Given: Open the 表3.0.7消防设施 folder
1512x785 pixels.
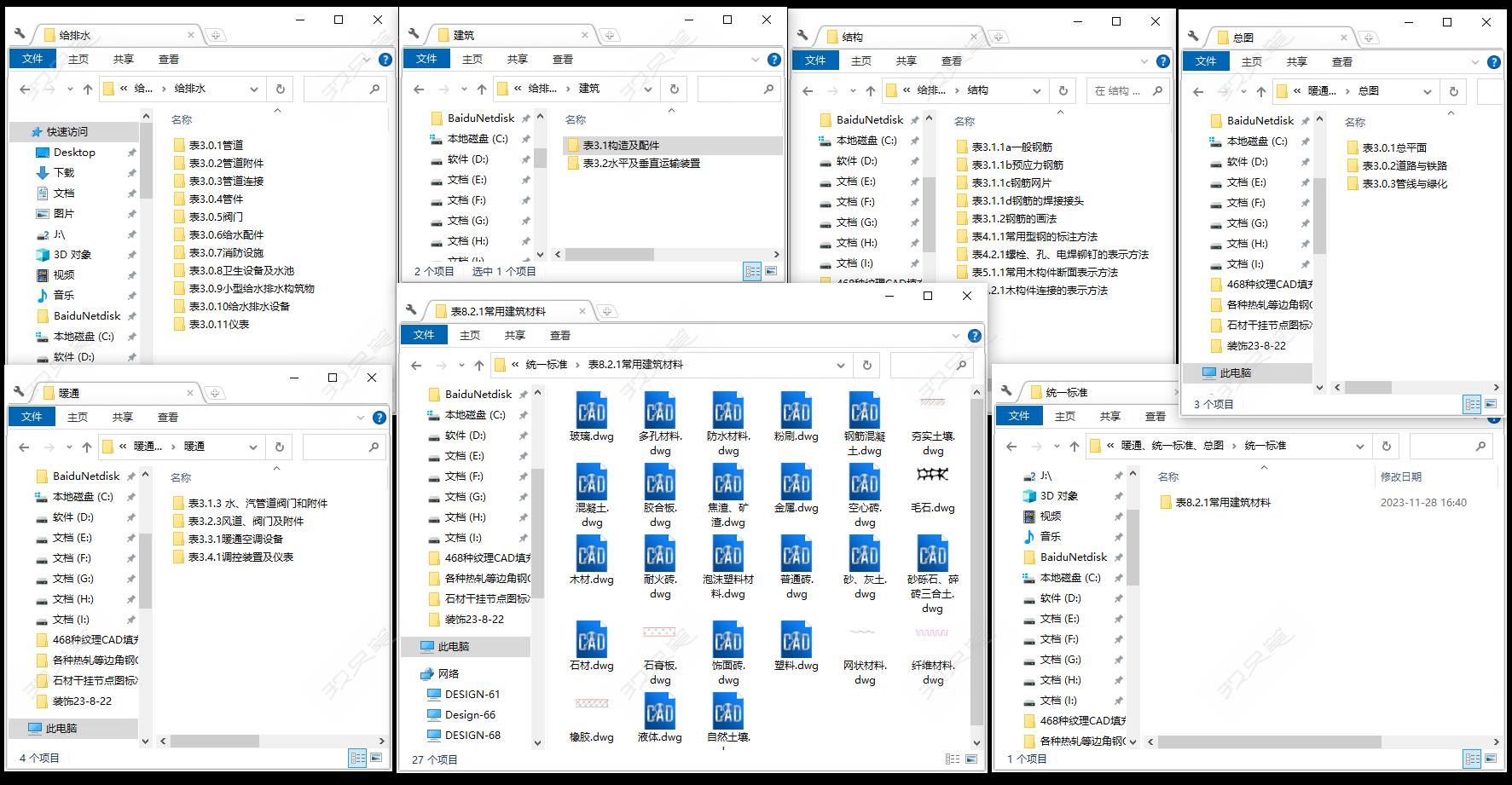Looking at the screenshot, I should [225, 252].
